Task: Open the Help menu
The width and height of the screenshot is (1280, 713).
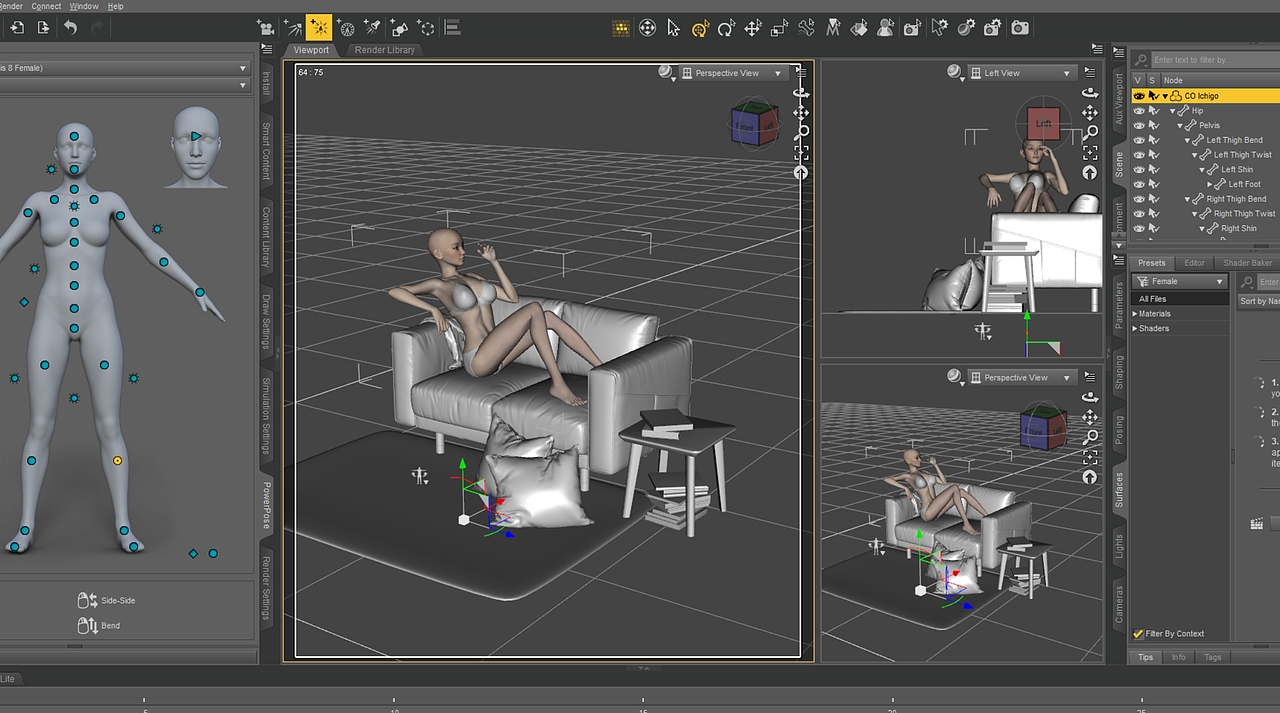Action: click(x=115, y=6)
